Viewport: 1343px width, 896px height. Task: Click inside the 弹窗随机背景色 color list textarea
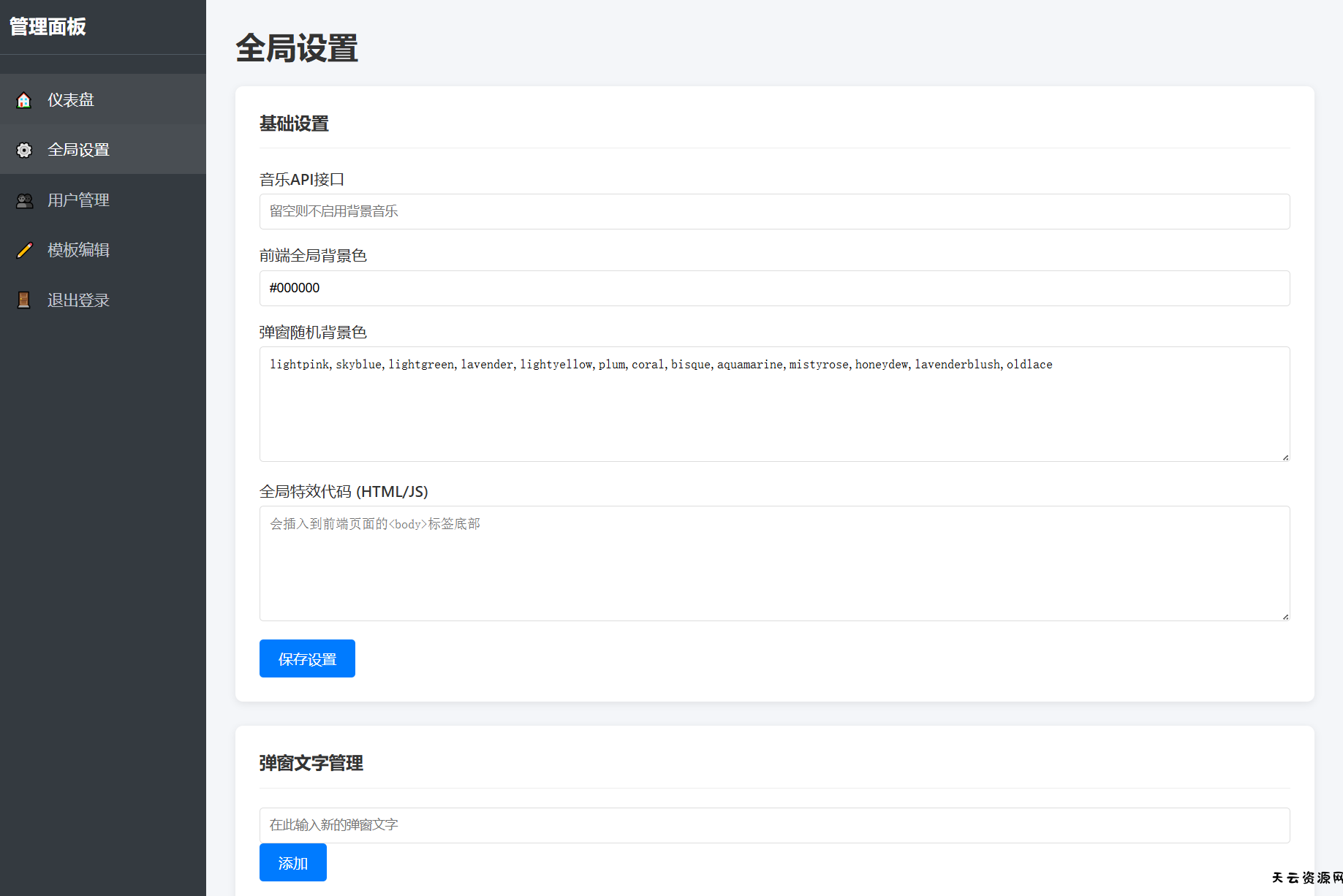(x=773, y=409)
